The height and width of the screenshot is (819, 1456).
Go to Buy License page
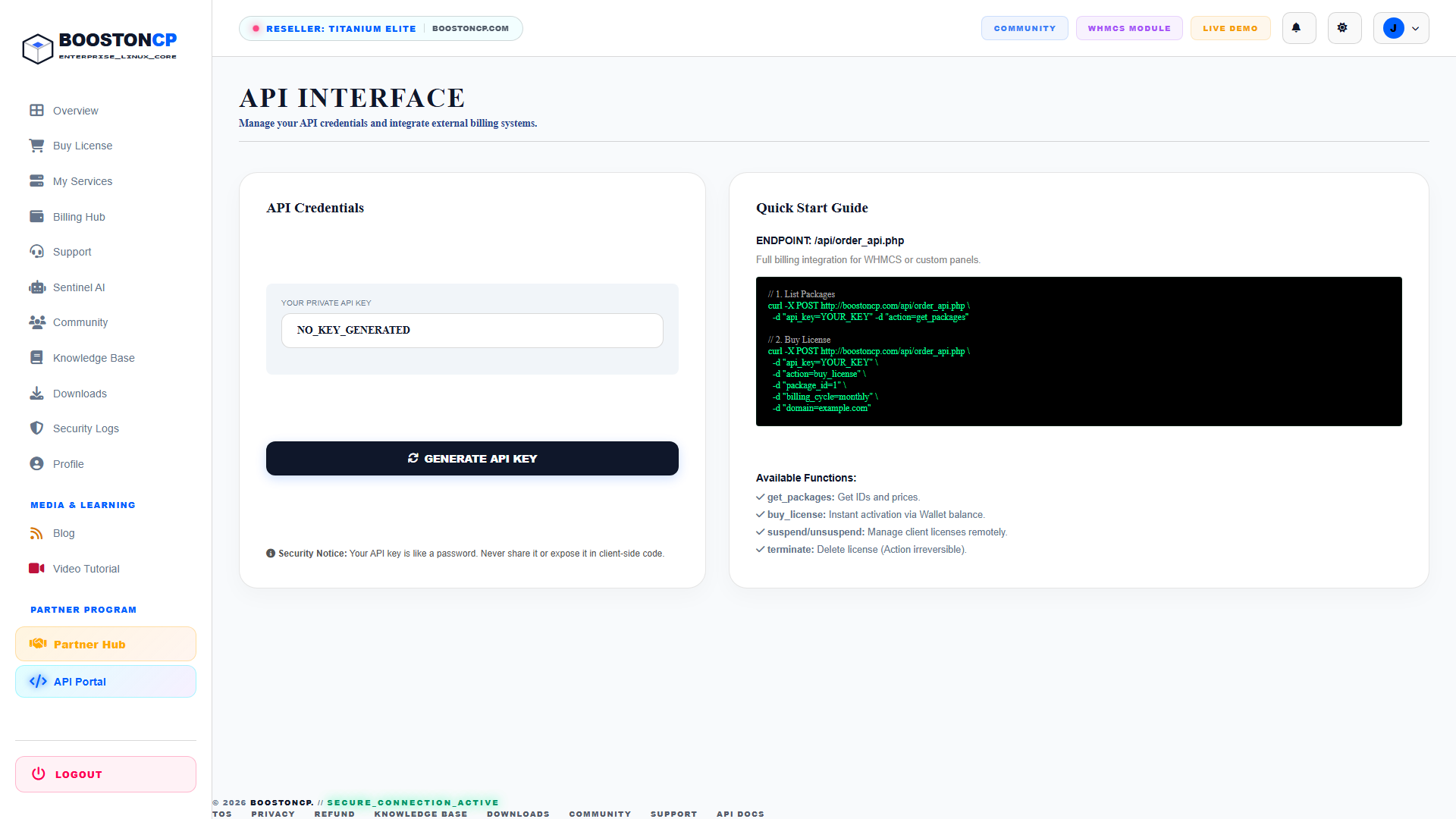(105, 146)
